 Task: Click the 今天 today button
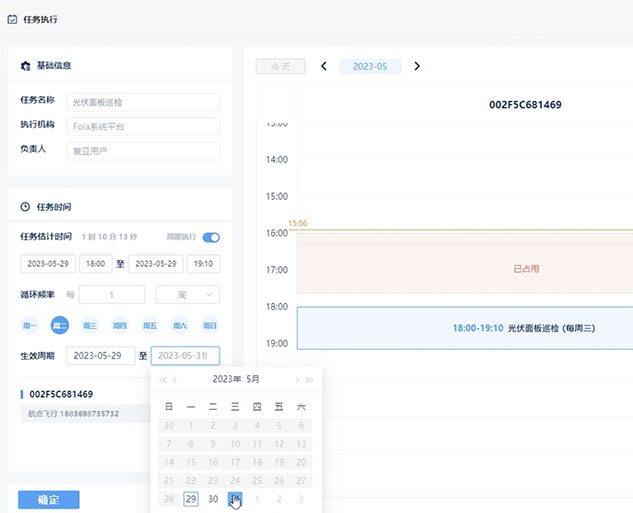280,66
